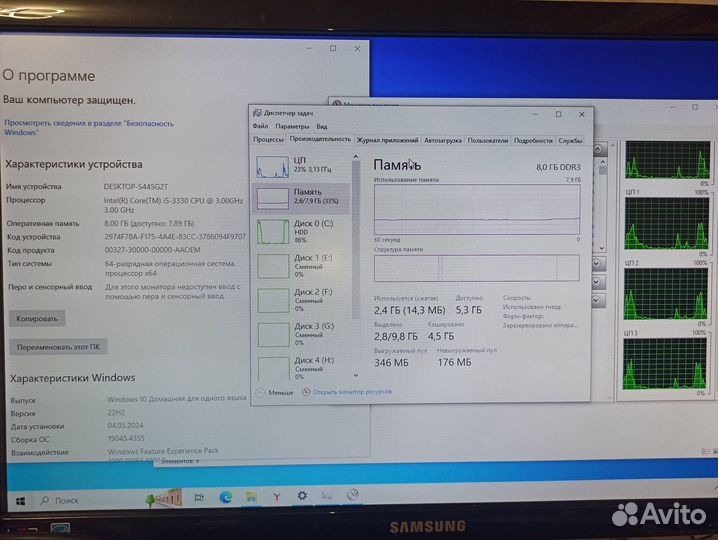Switch to the Службы tab
This screenshot has width=718, height=540.
[570, 141]
